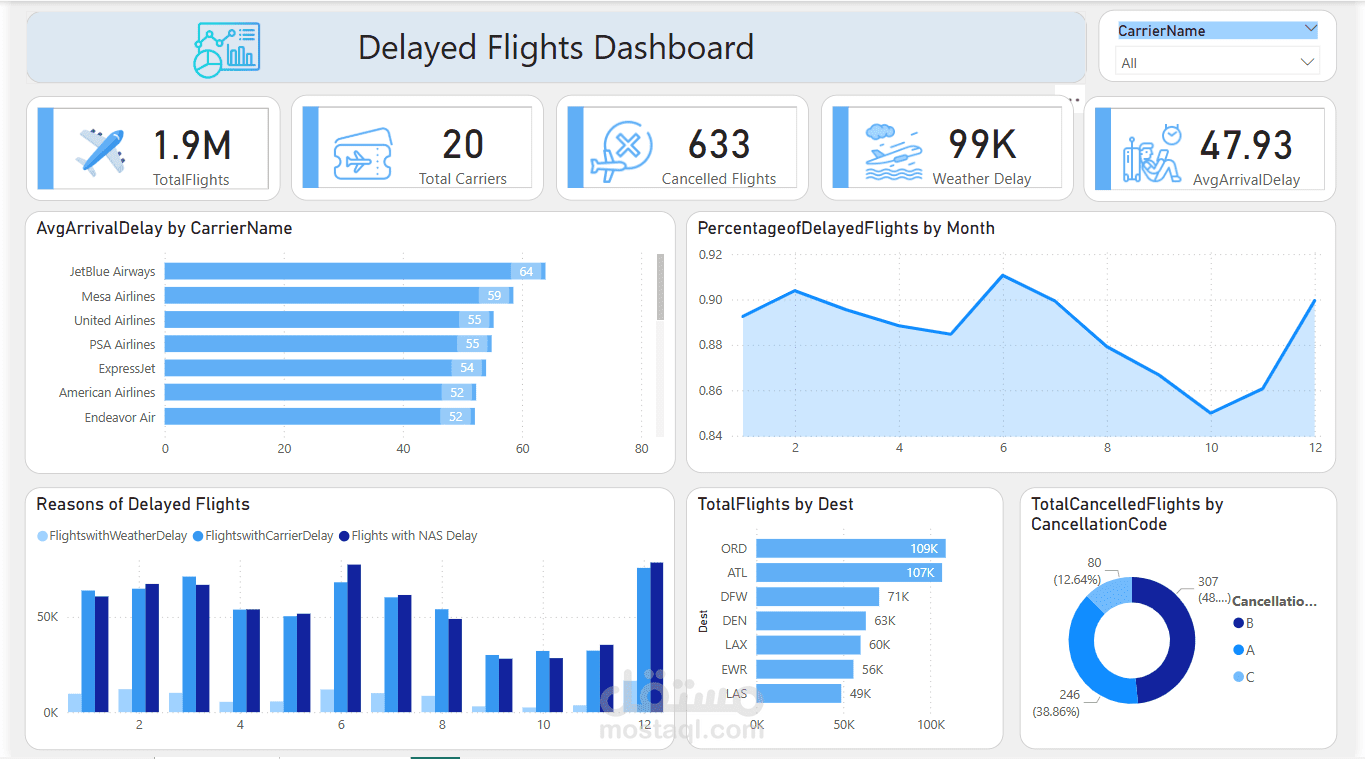Click the 633 Cancelled Flights value
The image size is (1365, 759).
coord(719,146)
